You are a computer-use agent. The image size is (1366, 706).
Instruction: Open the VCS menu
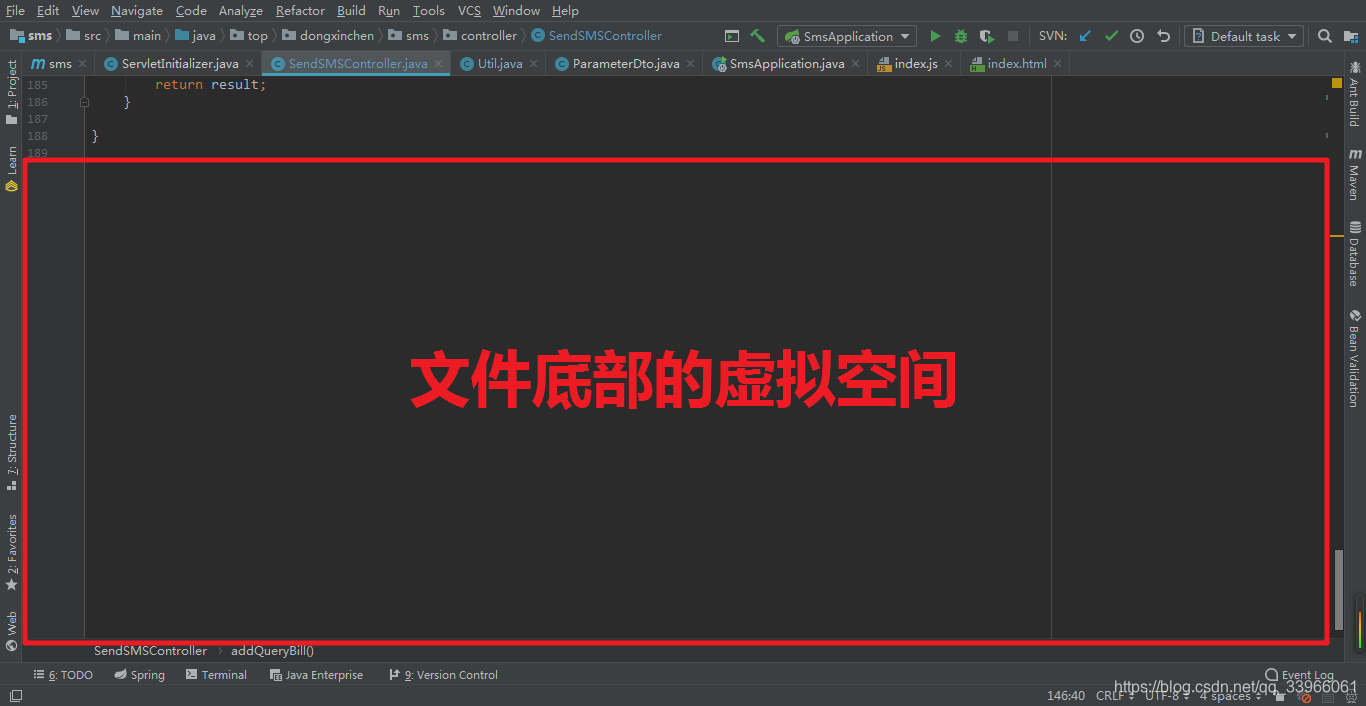pos(469,10)
